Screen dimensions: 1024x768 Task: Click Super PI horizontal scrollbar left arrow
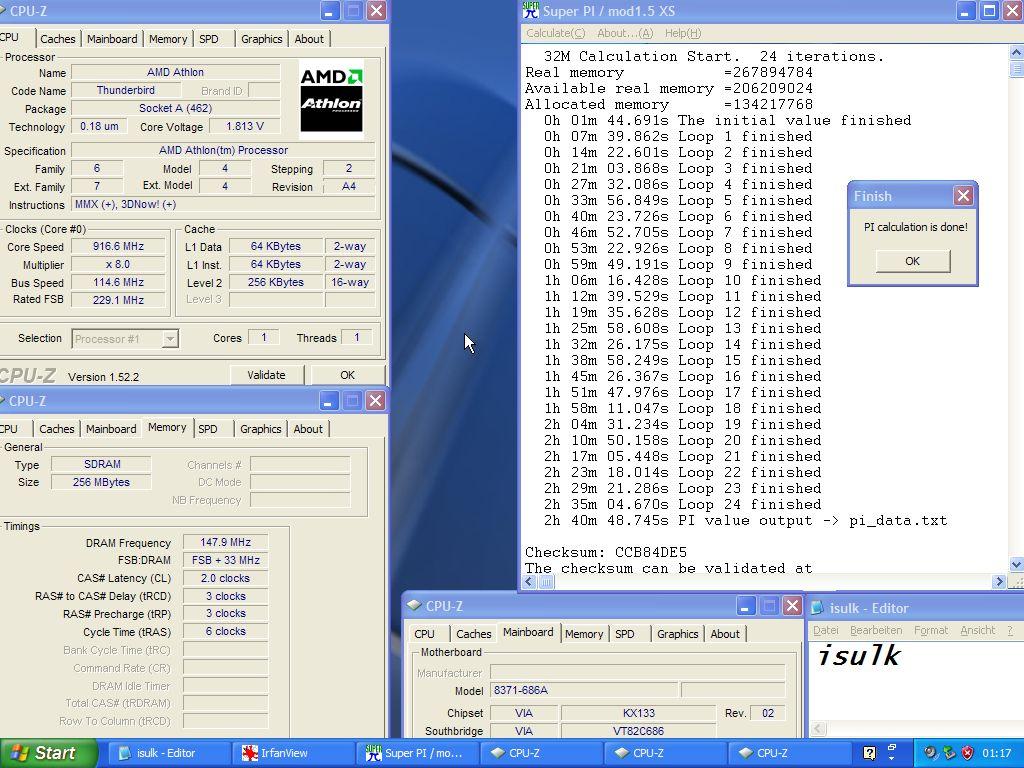click(x=529, y=581)
